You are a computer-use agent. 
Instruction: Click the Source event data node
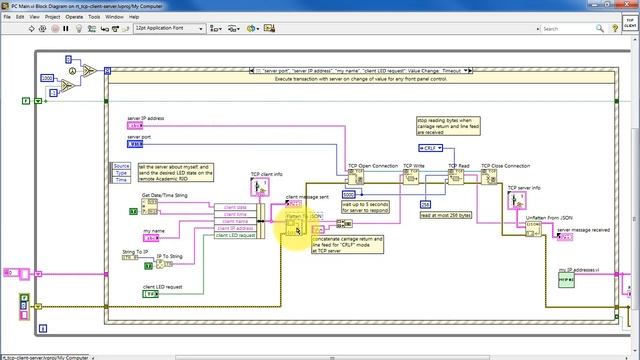121,166
